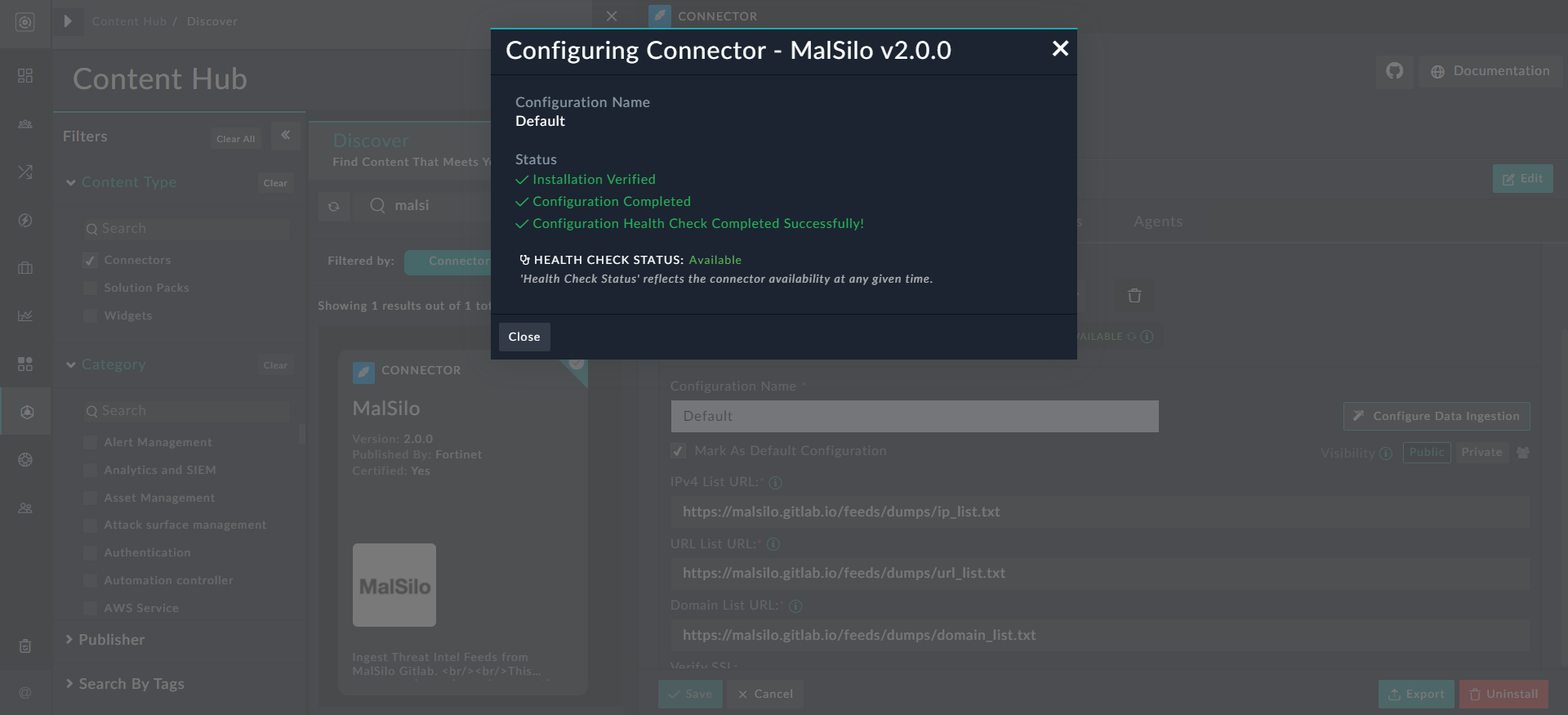Expand Search By Tags section
1568x715 pixels.
click(x=124, y=684)
